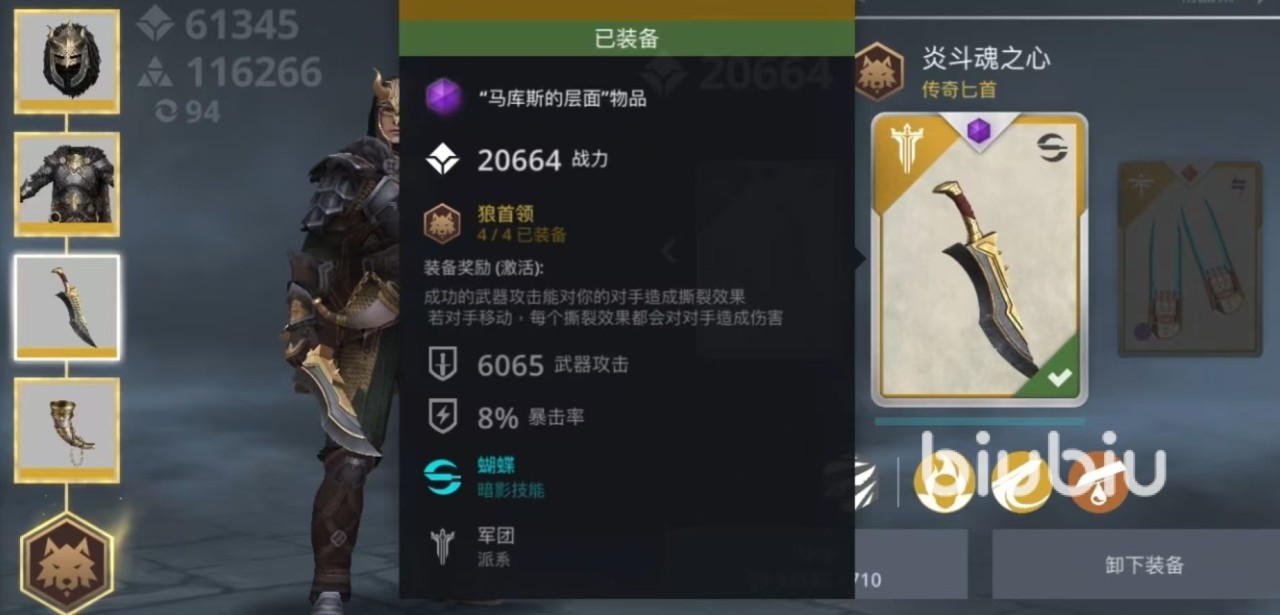Click the wolf badge beside 炎斗魂之心
This screenshot has width=1280, height=615.
[880, 71]
